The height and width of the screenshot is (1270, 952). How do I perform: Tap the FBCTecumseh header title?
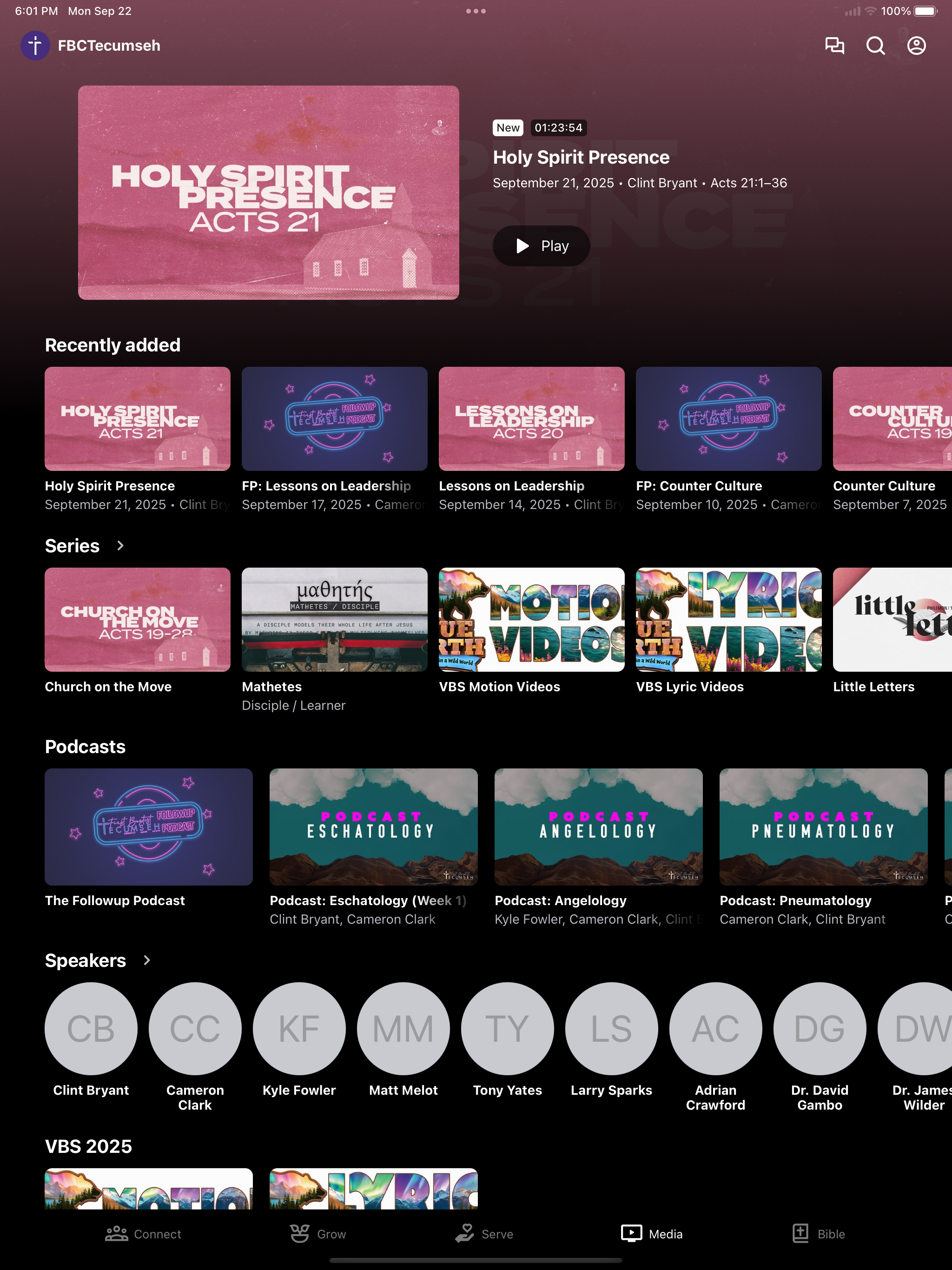coord(109,46)
